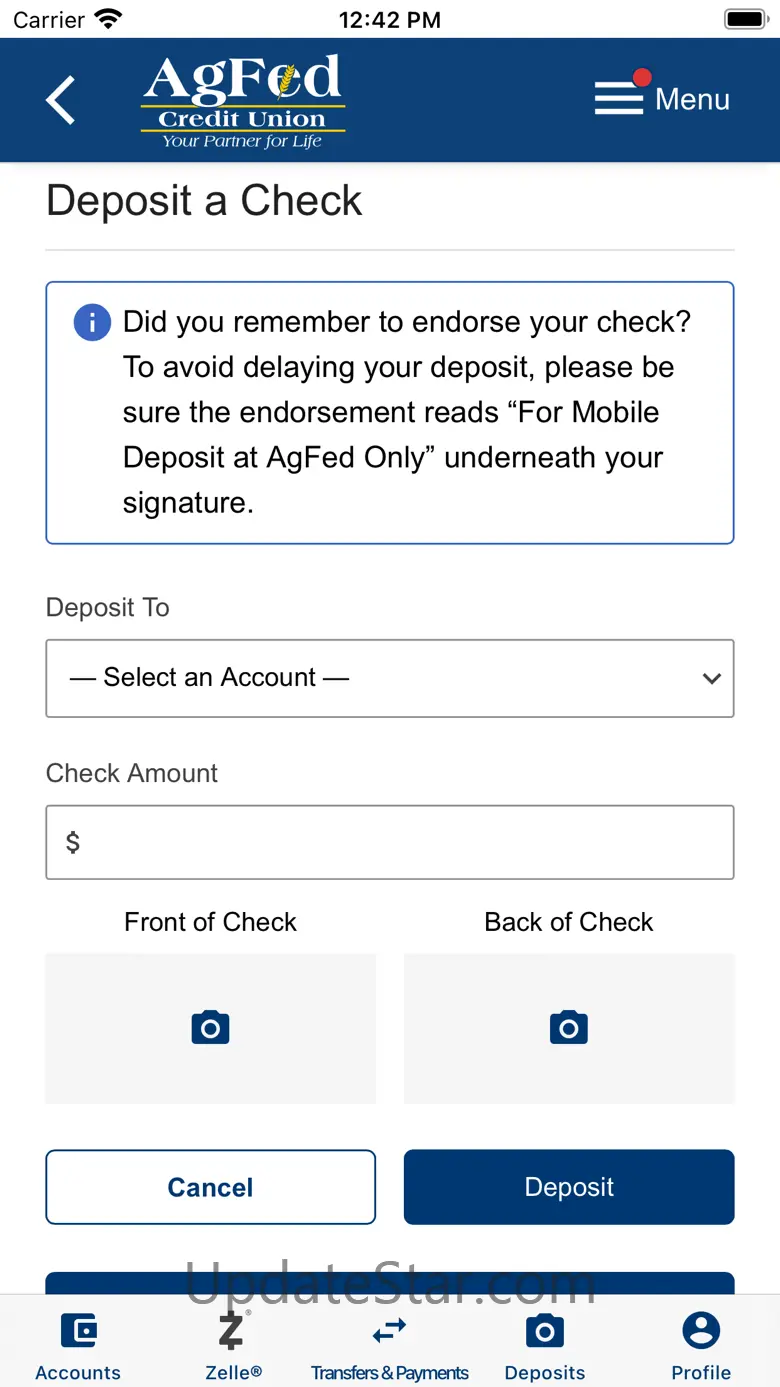Open the Profile tab icon
The height and width of the screenshot is (1387, 780).
[701, 1331]
